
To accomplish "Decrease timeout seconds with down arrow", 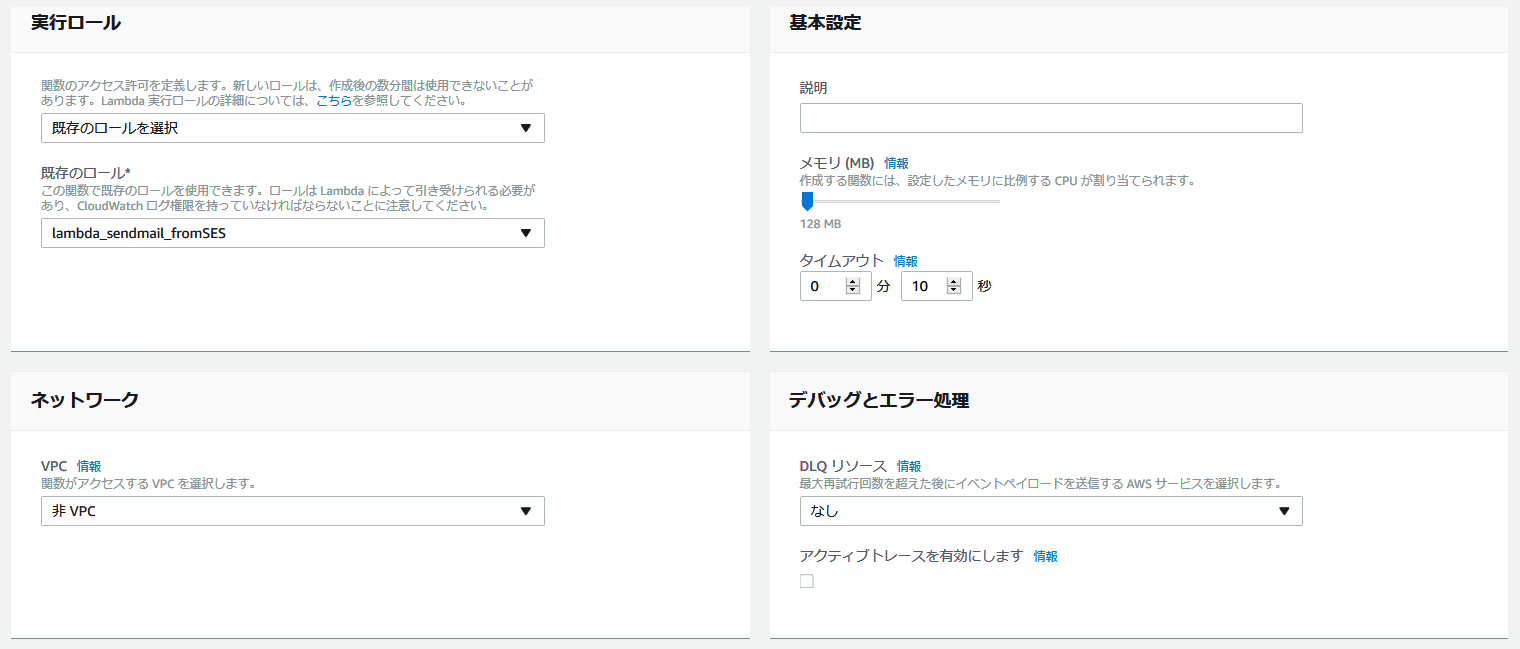I will point(954,291).
